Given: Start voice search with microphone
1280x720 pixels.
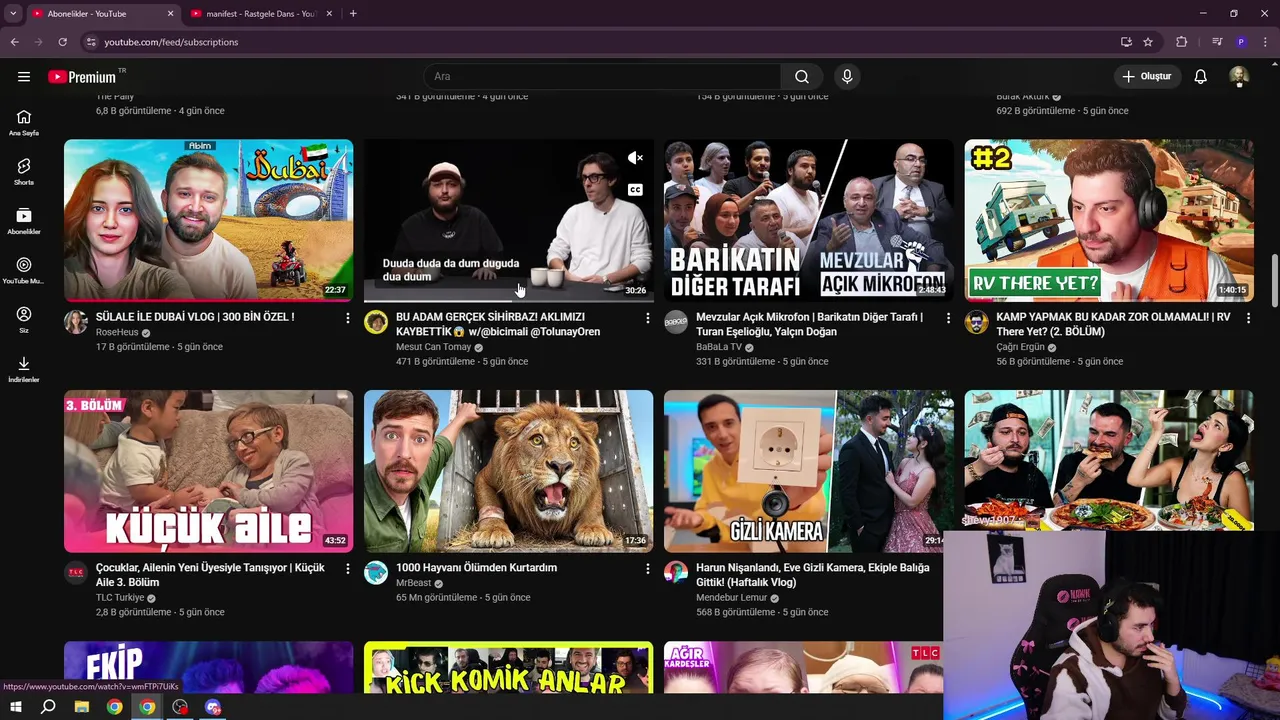Looking at the screenshot, I should 847,77.
